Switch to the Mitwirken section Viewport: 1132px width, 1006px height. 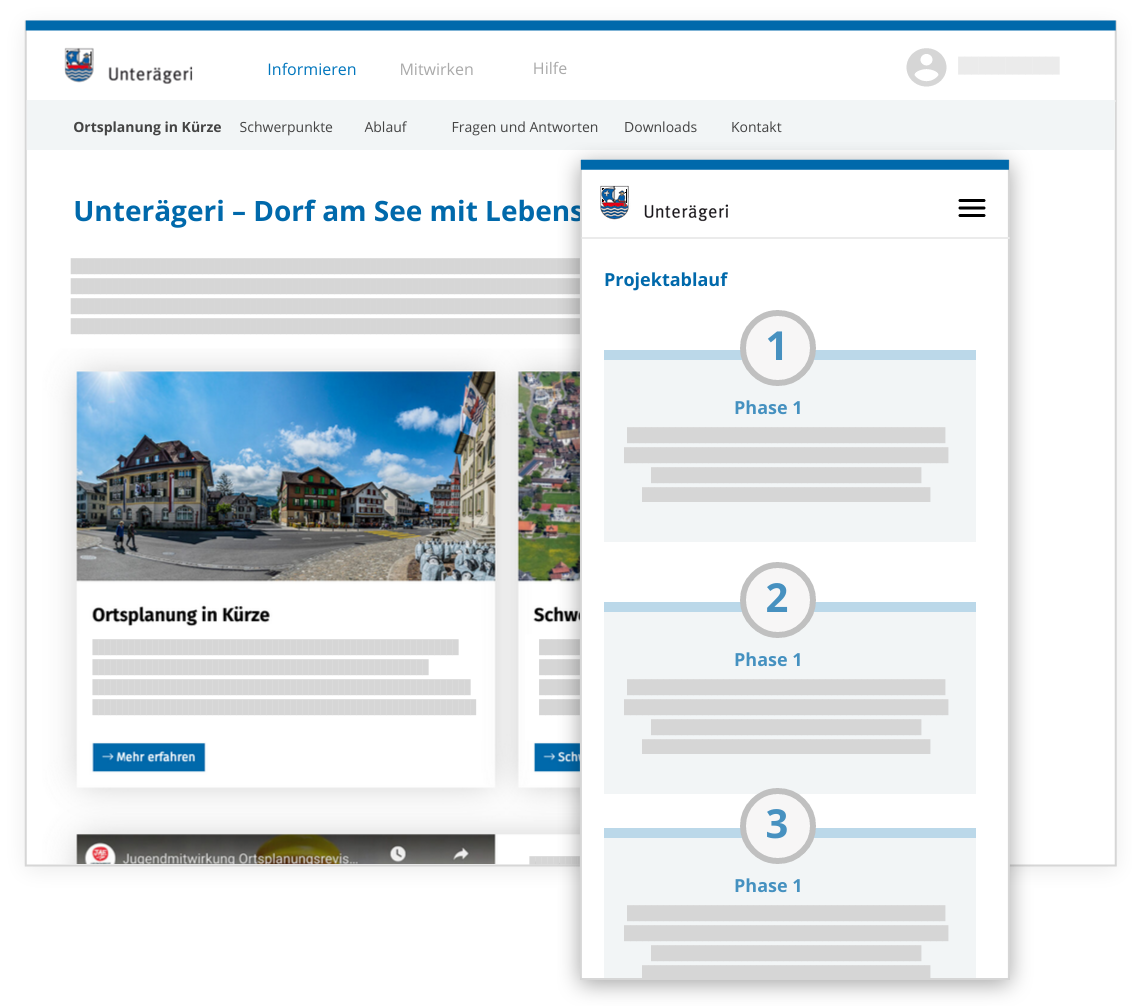click(436, 69)
